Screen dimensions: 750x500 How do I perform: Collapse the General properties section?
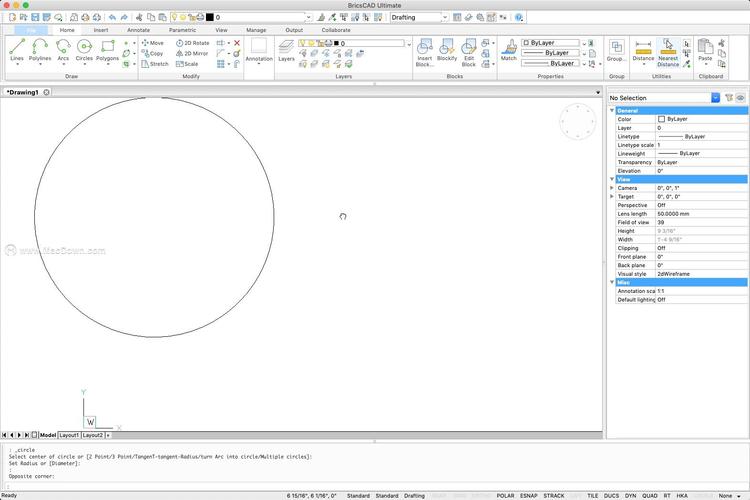612,111
